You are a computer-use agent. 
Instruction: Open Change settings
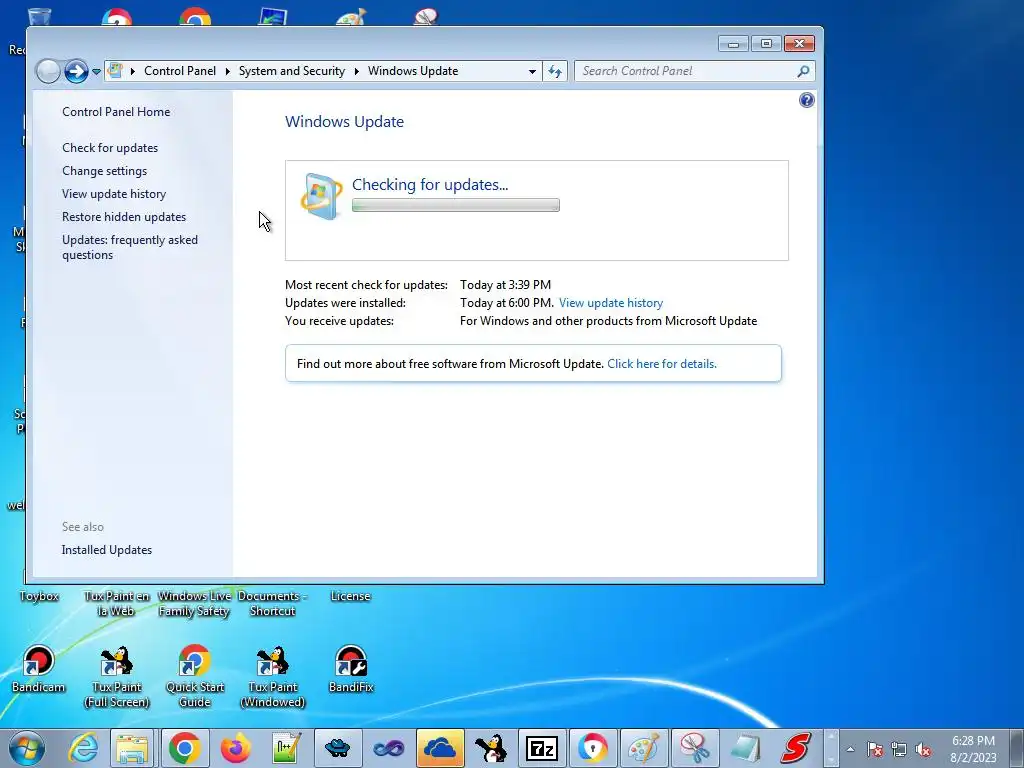pyautogui.click(x=104, y=171)
